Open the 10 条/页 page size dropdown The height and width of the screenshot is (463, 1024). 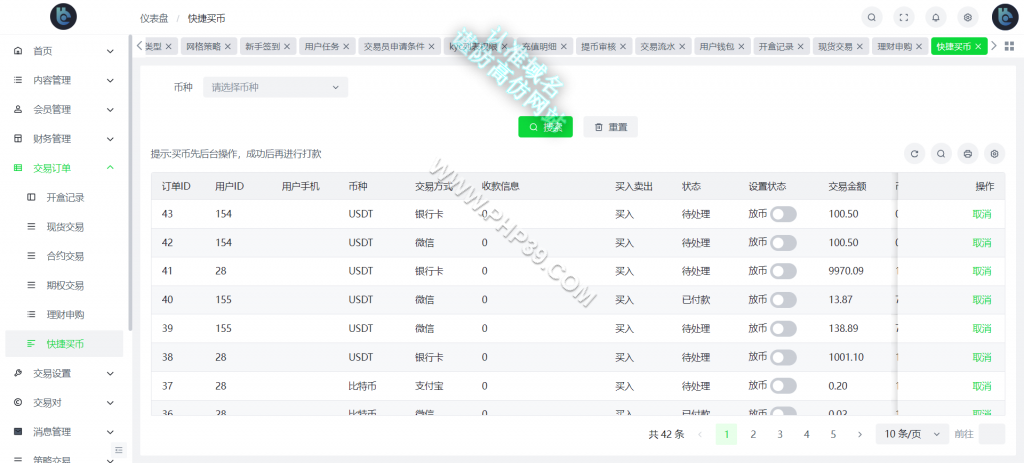click(912, 434)
